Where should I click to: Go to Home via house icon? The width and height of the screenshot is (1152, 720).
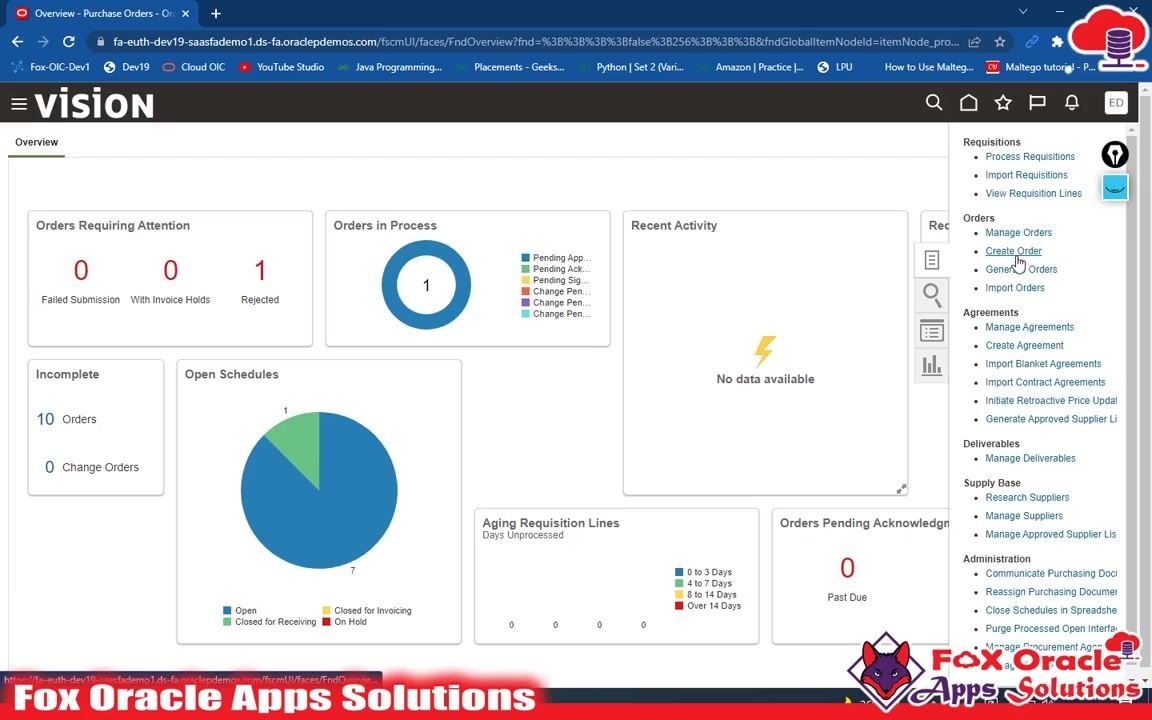point(968,103)
